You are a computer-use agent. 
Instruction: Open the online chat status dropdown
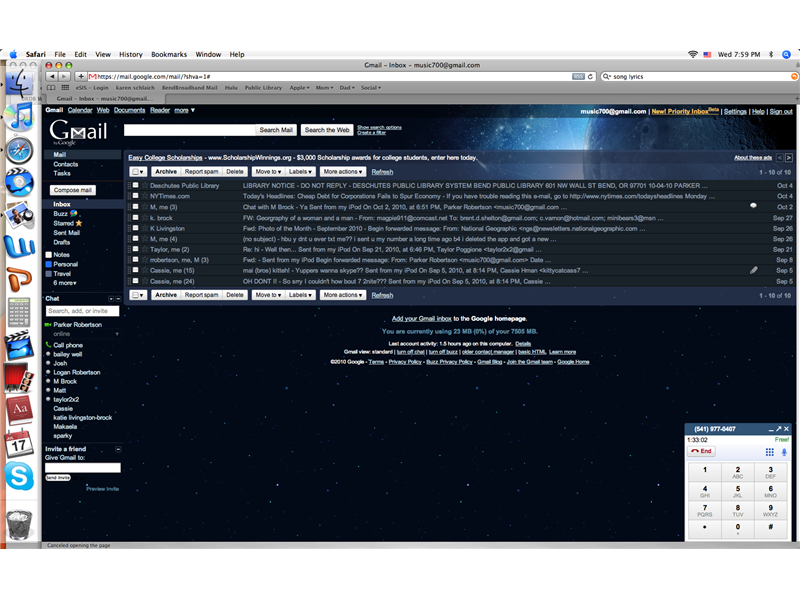point(117,334)
